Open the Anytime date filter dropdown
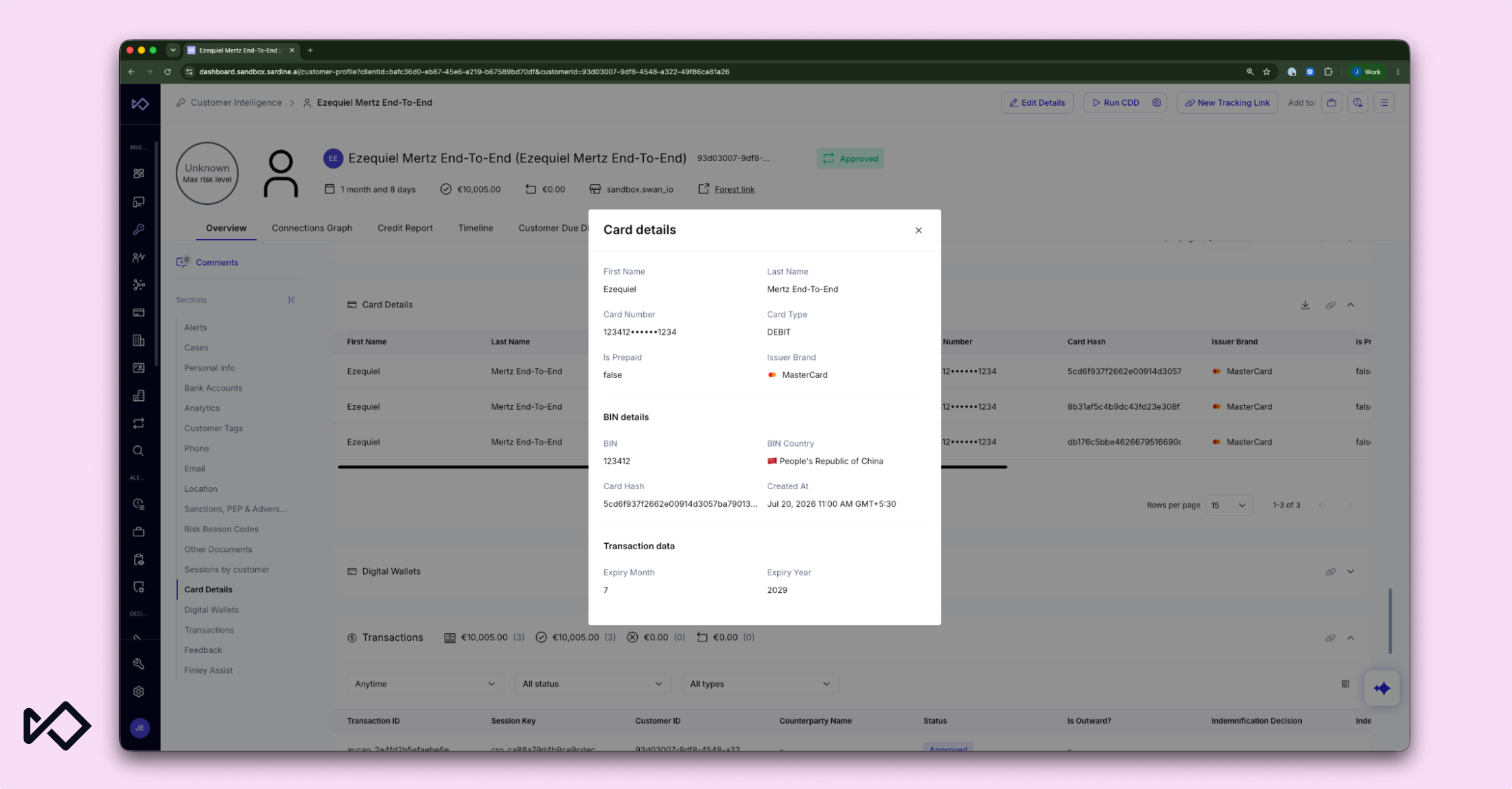Image resolution: width=1512 pixels, height=789 pixels. click(424, 684)
